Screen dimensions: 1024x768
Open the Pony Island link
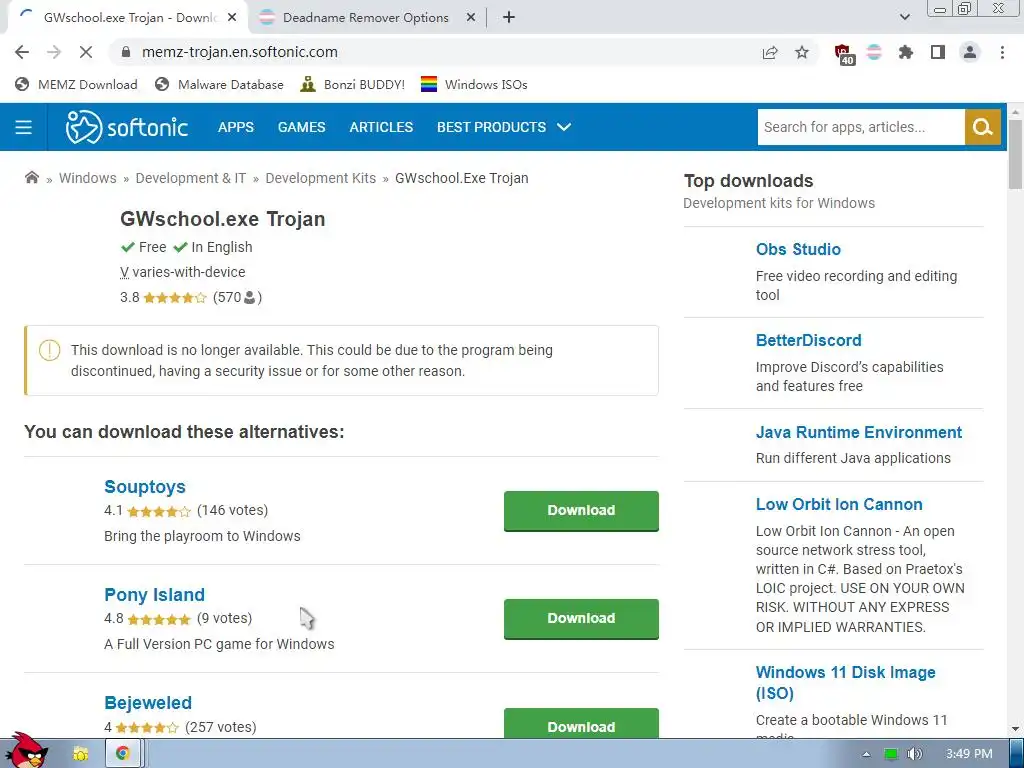155,595
